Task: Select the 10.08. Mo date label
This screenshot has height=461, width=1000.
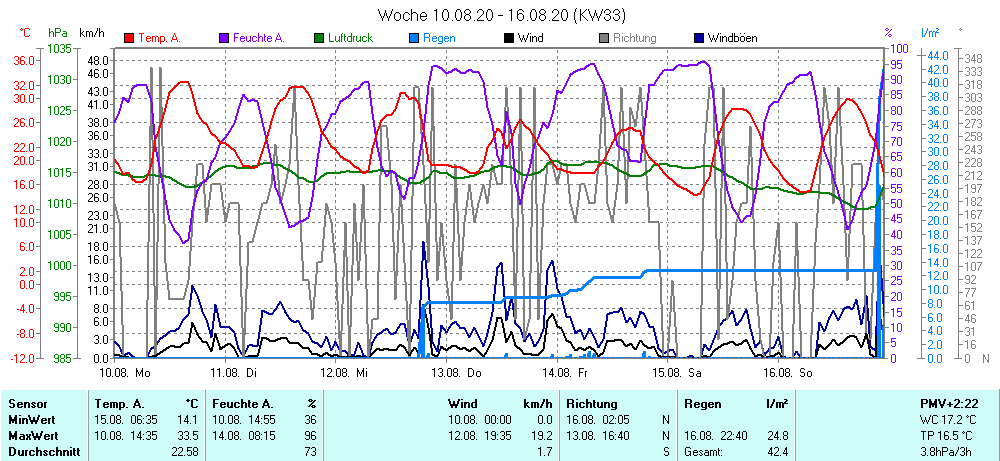Action: [125, 372]
